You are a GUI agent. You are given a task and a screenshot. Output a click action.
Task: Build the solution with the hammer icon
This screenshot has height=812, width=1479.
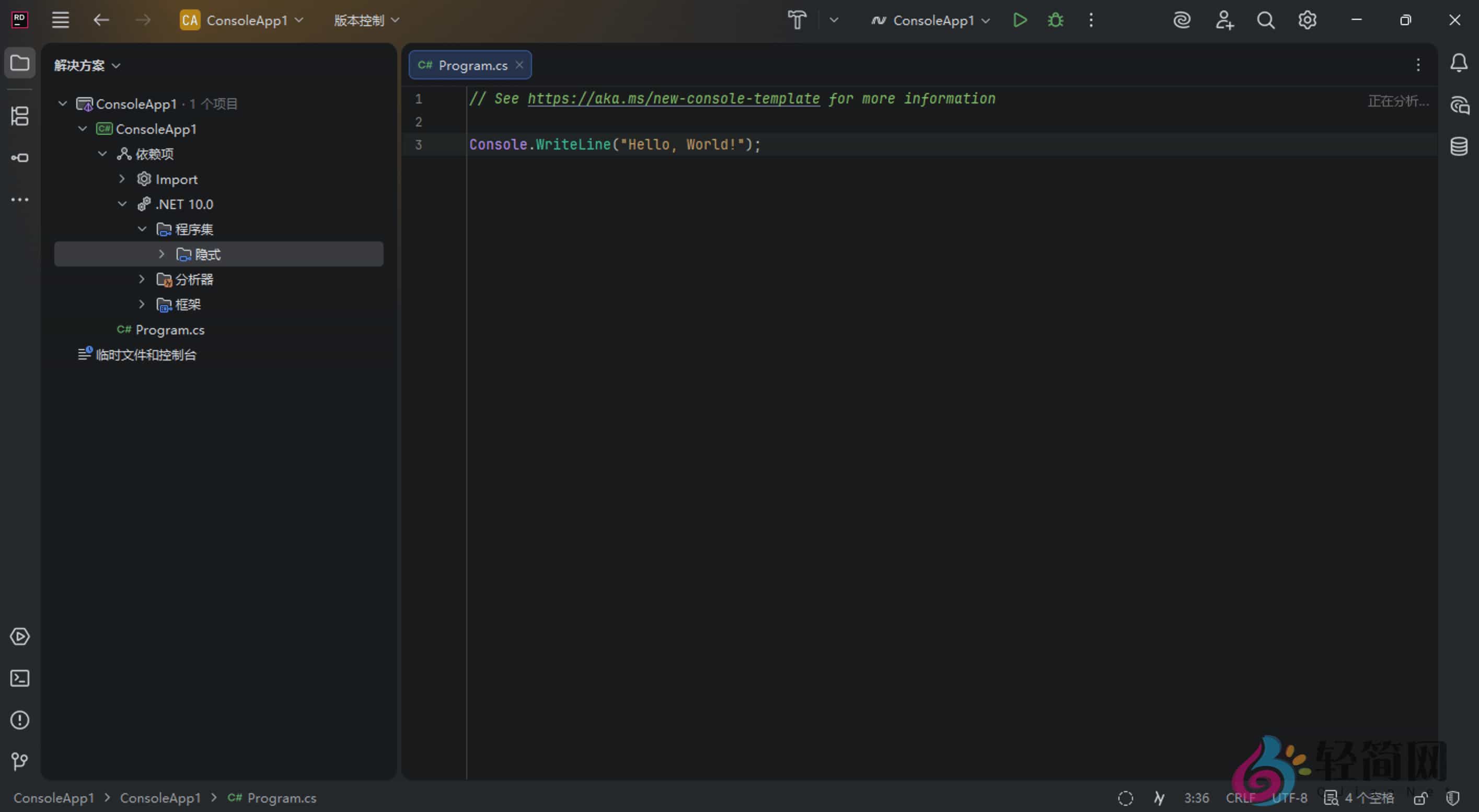point(797,19)
